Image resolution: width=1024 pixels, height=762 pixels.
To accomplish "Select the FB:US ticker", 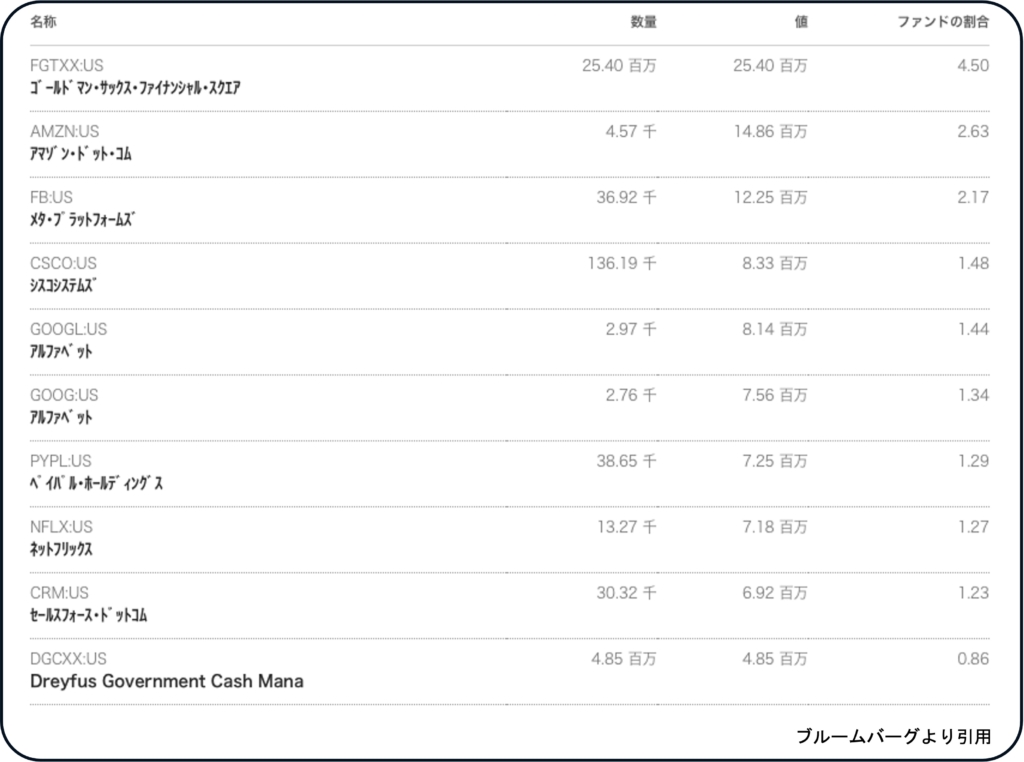I will pos(52,198).
